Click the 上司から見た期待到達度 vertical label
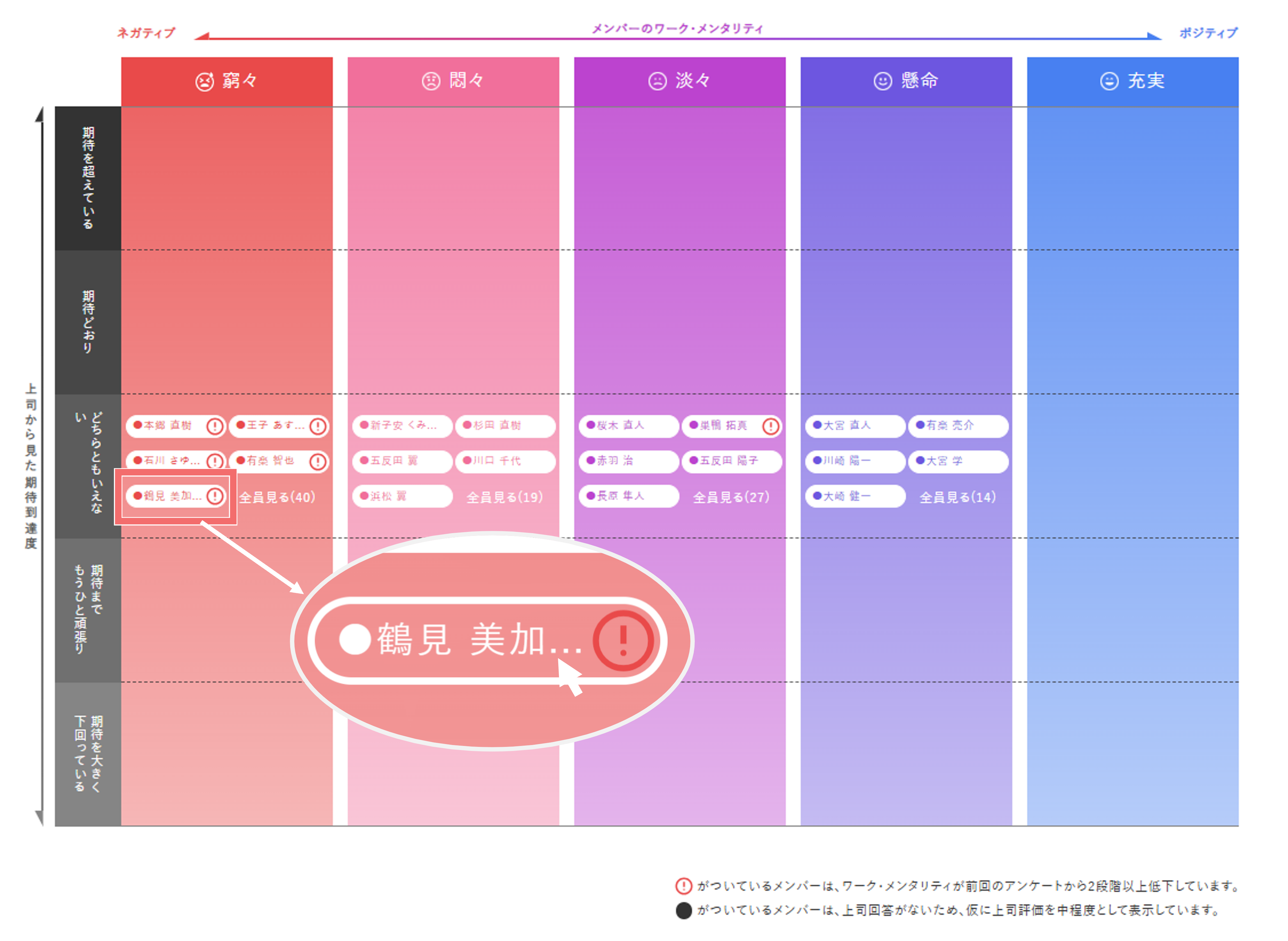The width and height of the screenshot is (1288, 941). (x=31, y=466)
